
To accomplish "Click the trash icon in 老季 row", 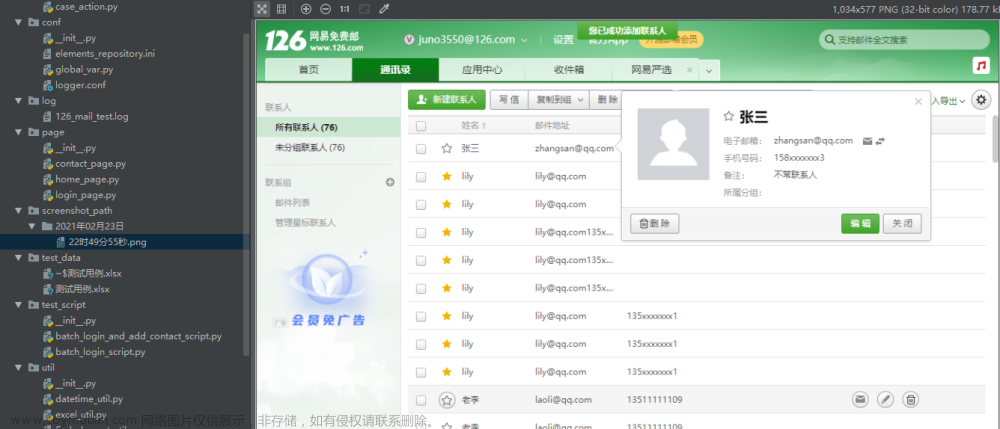I will (x=911, y=400).
